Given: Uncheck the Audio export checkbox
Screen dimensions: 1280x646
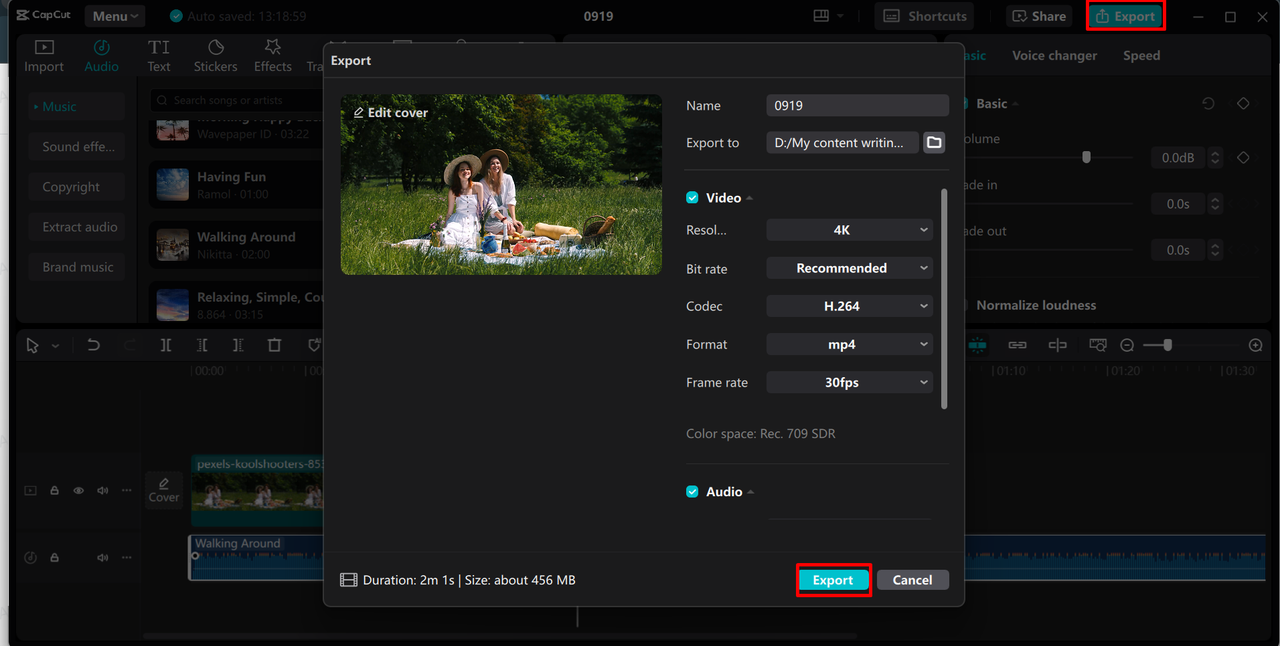Looking at the screenshot, I should [692, 492].
